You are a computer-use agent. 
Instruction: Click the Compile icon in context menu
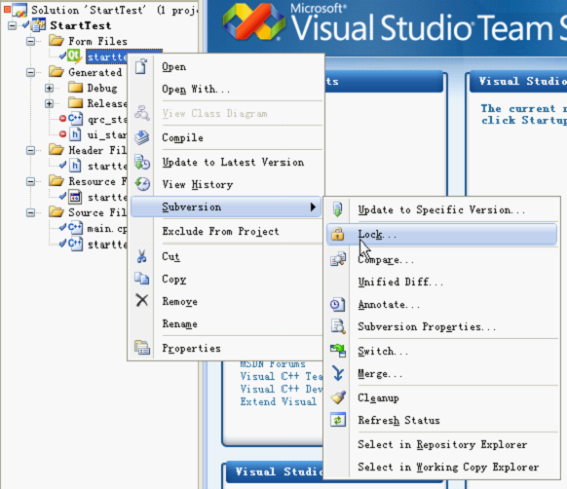point(142,137)
